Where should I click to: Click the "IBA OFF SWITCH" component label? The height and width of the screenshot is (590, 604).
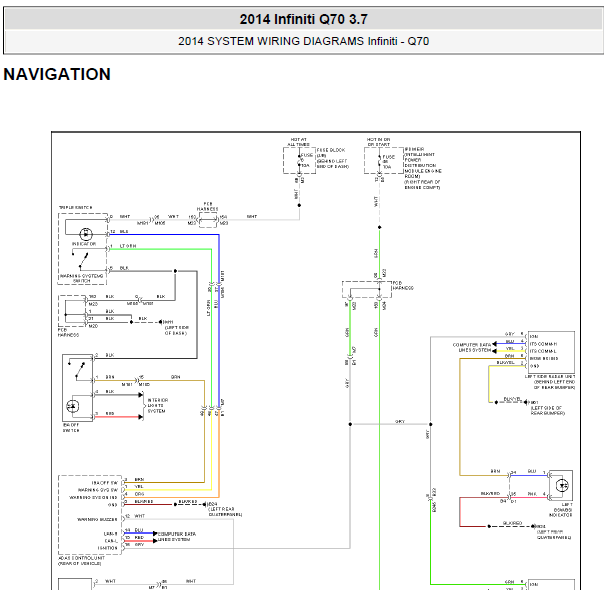[71, 427]
